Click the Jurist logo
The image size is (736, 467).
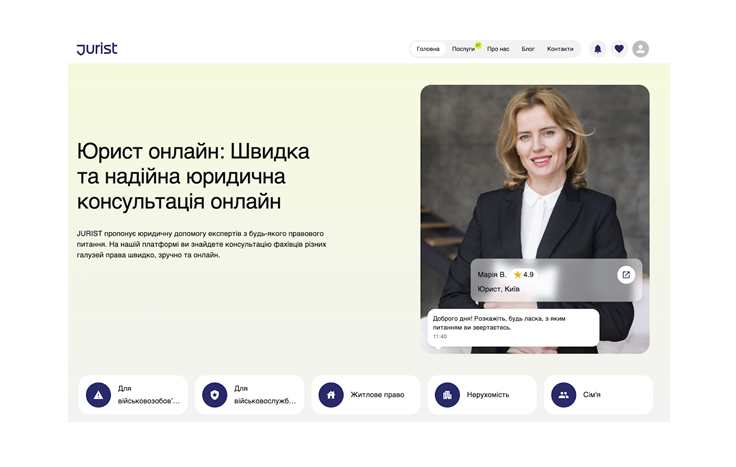pyautogui.click(x=97, y=49)
